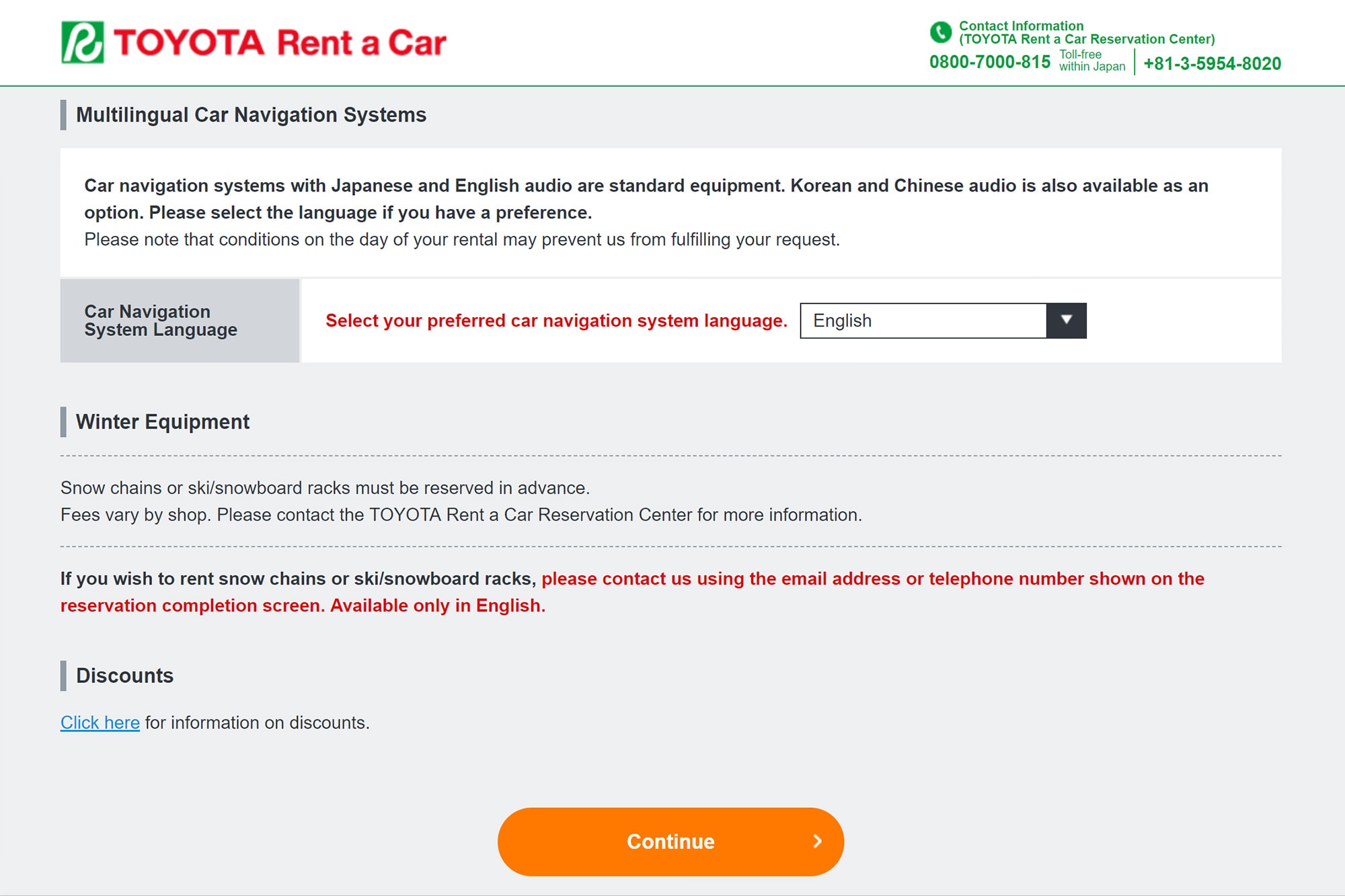
Task: Click the dropdown arrow on the language selector
Action: [x=1066, y=321]
